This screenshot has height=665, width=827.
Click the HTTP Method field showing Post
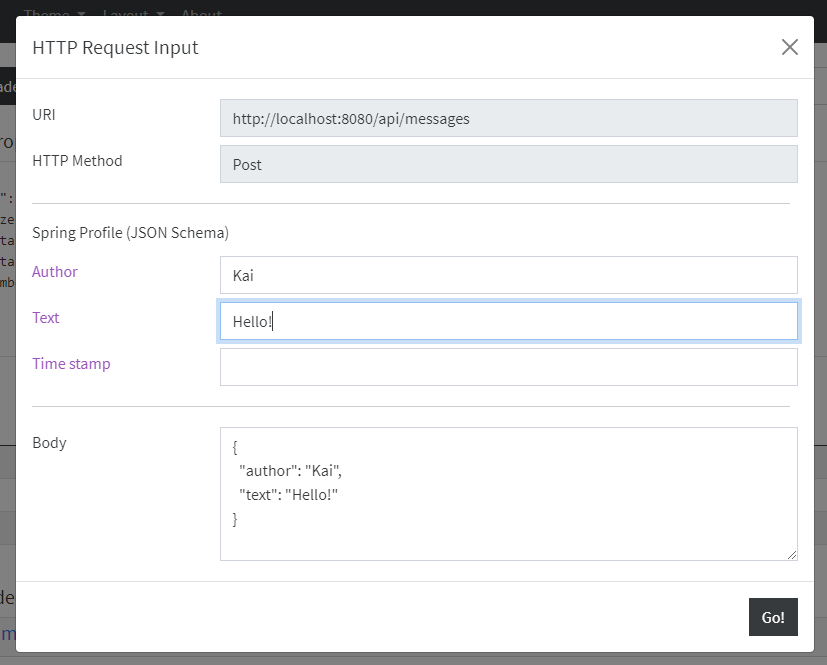click(508, 164)
